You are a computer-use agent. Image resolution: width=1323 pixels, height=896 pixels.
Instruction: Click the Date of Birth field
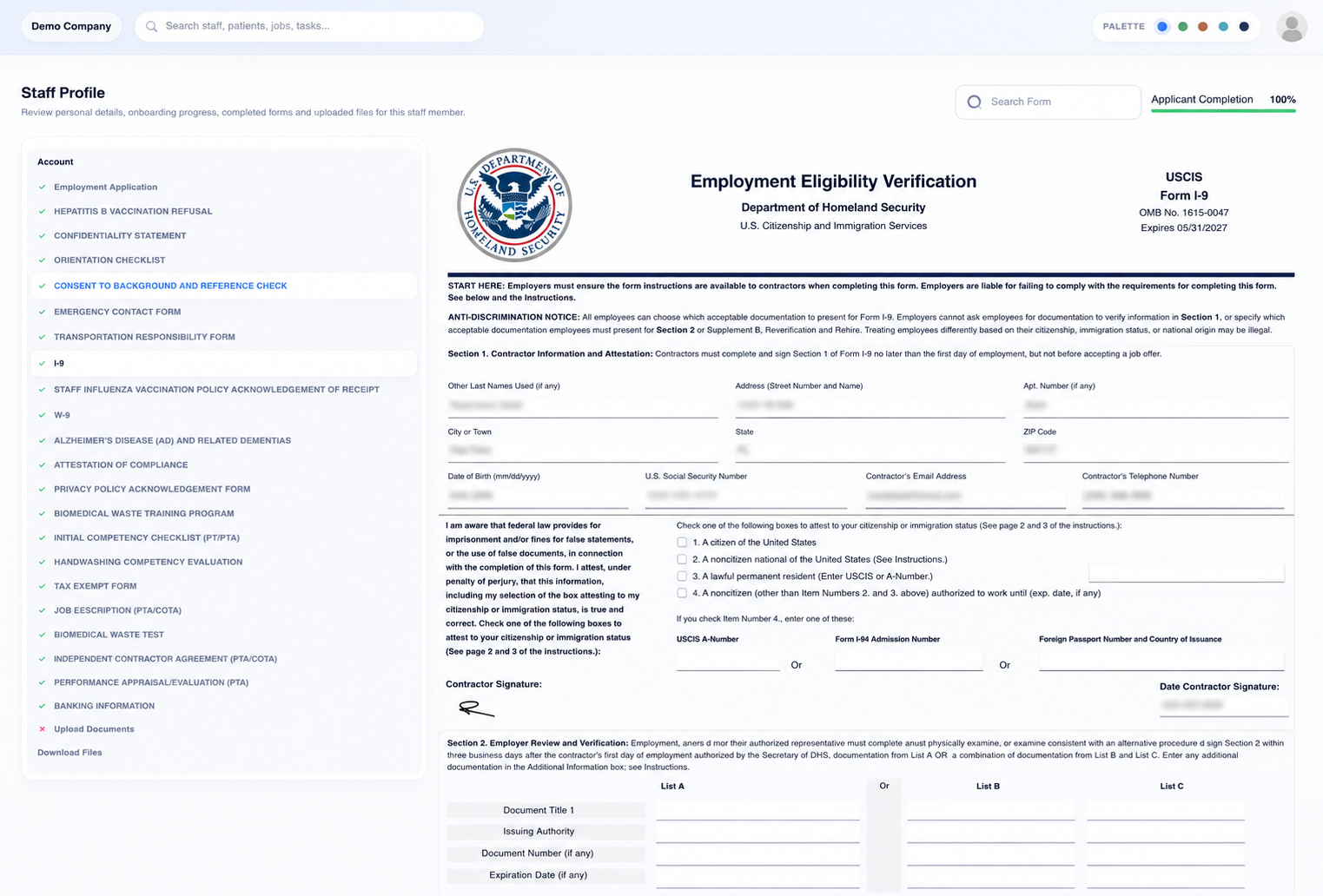click(538, 496)
